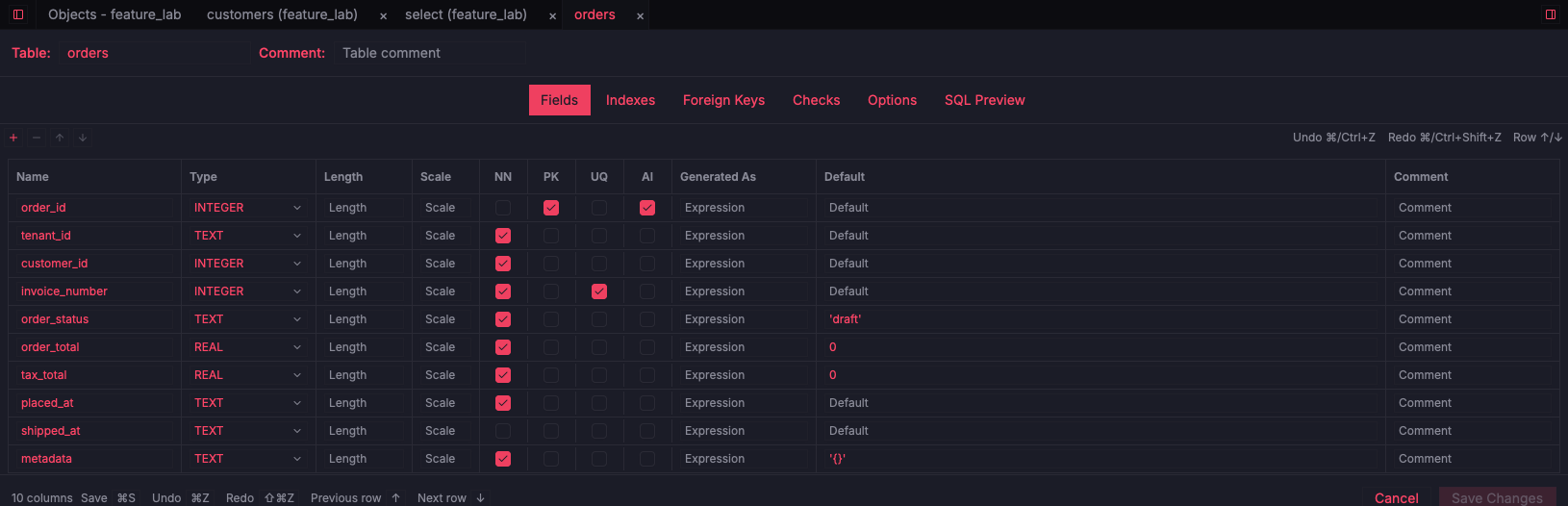Move field down with arrow icon
The image size is (1568, 506).
(x=83, y=138)
